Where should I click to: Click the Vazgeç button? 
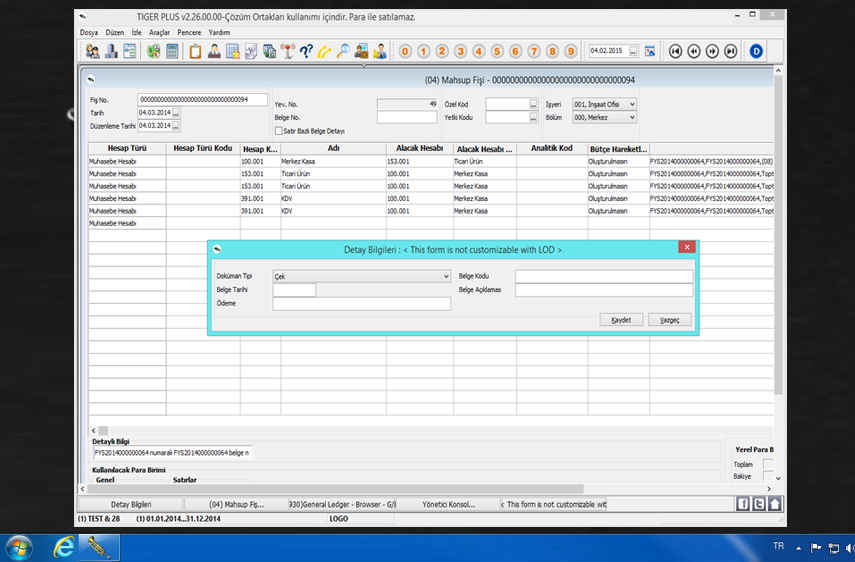670,319
